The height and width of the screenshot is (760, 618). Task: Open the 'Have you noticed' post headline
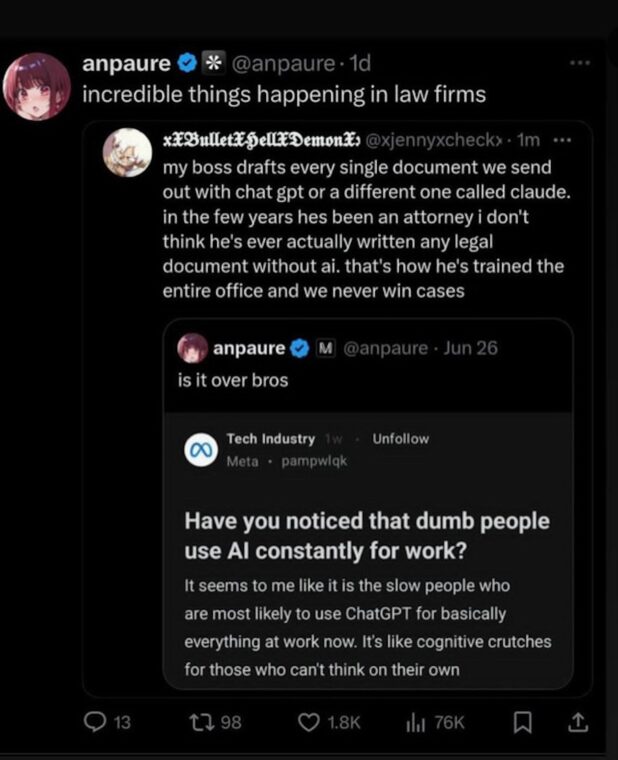(367, 534)
